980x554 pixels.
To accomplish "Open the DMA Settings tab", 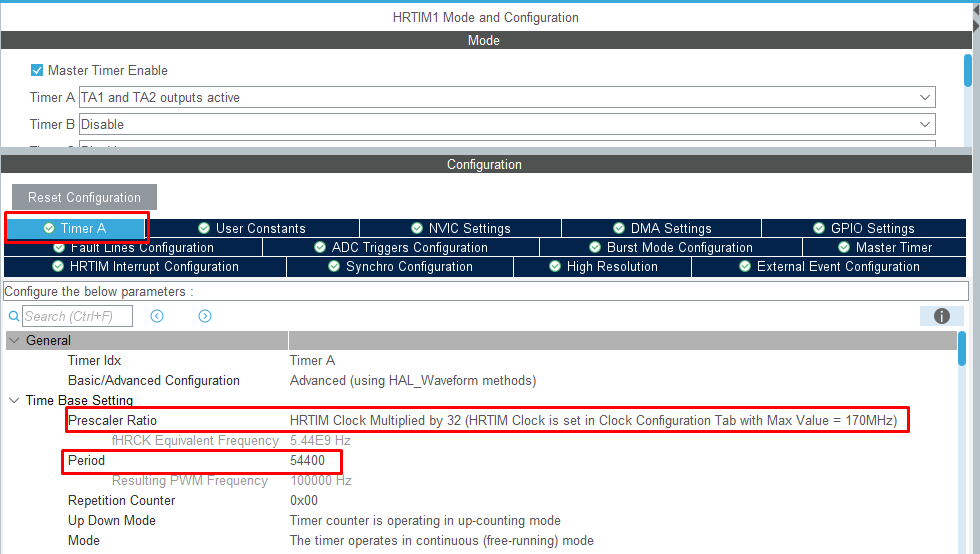I will click(662, 228).
